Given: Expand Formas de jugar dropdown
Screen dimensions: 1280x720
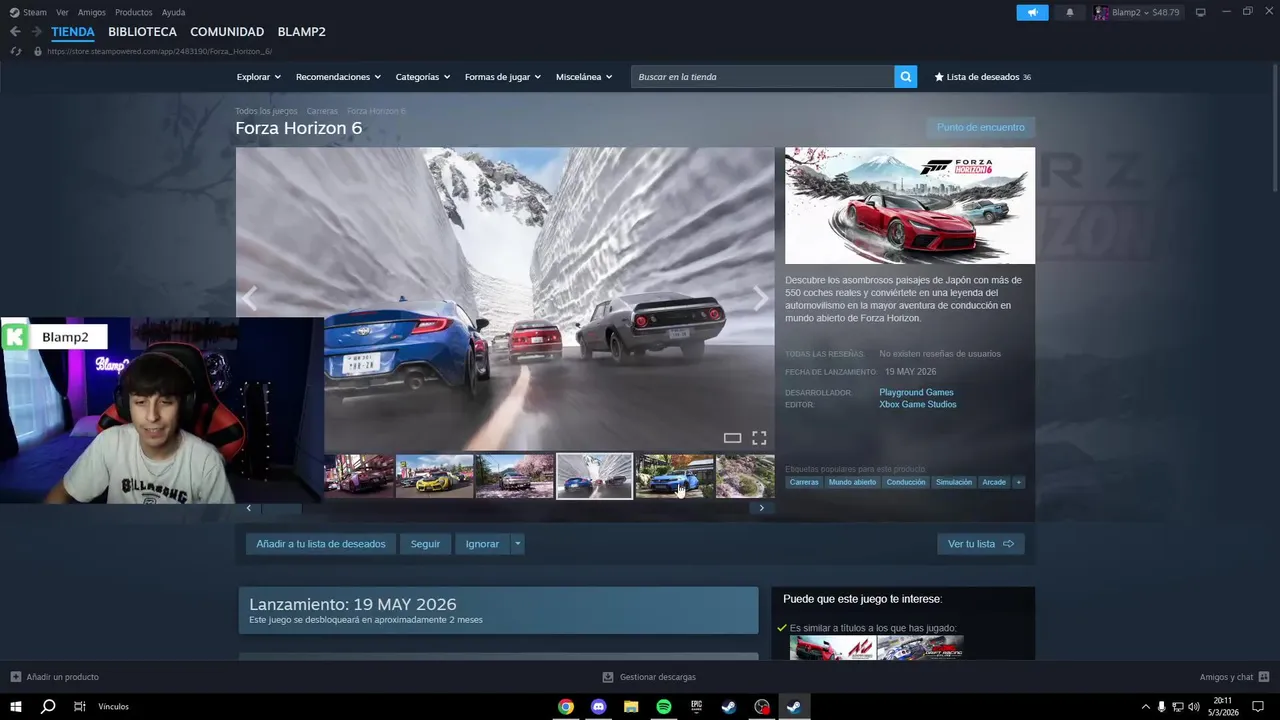Looking at the screenshot, I should point(503,77).
